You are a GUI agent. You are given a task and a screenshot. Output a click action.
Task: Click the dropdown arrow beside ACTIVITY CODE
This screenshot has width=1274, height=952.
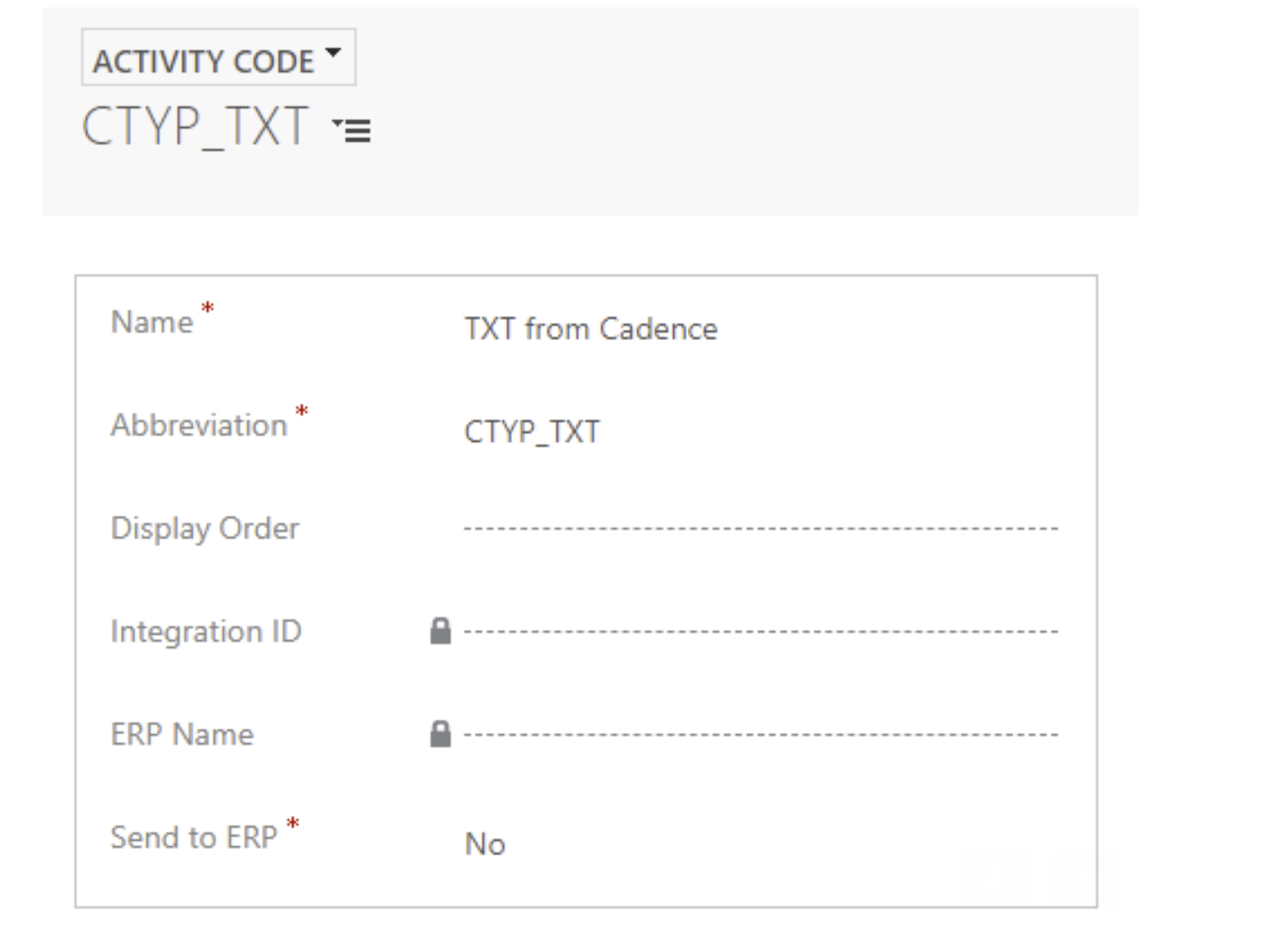333,52
